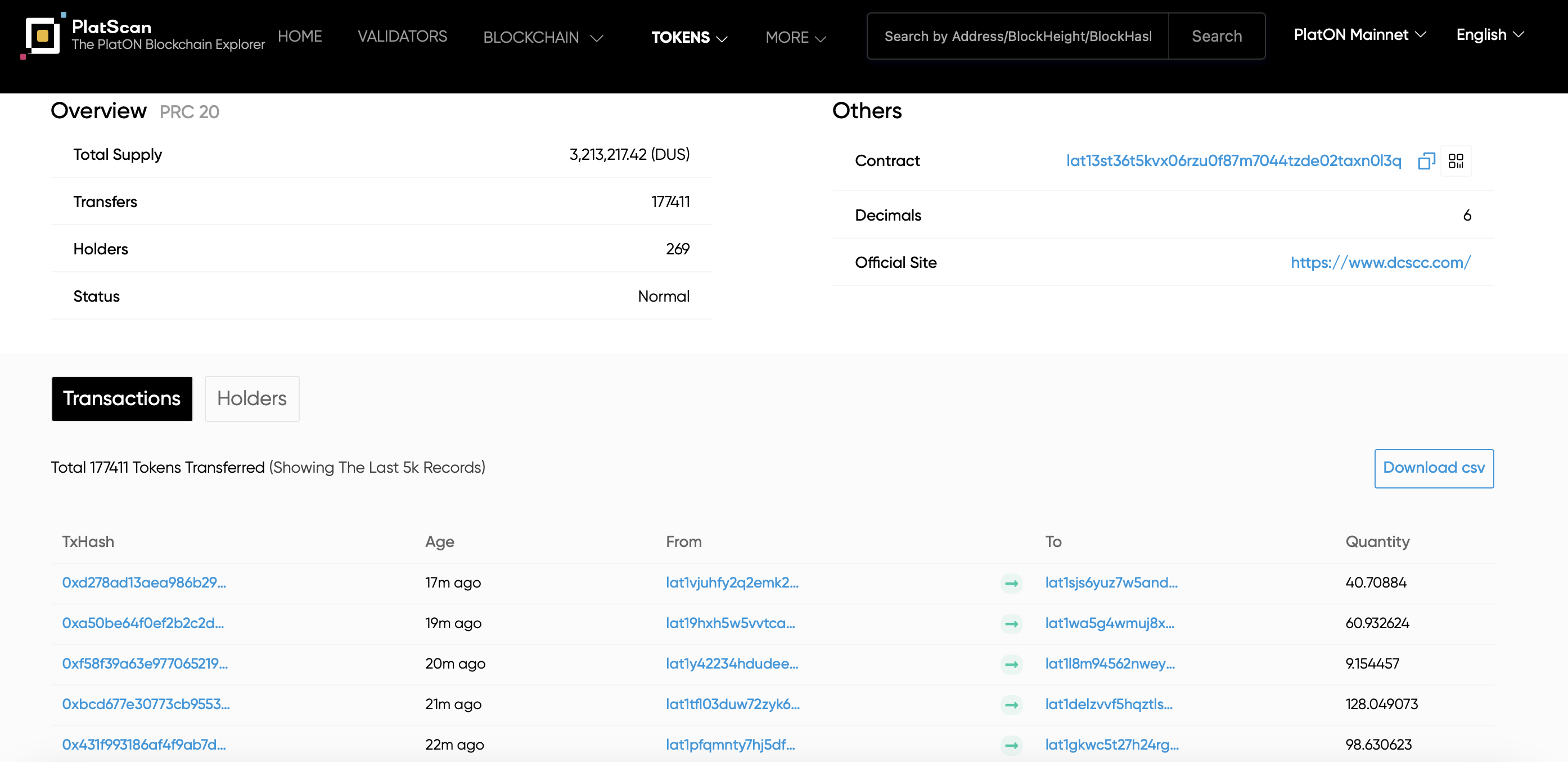Open transaction 0xa50be64f0ef2b2c2d...

(143, 623)
